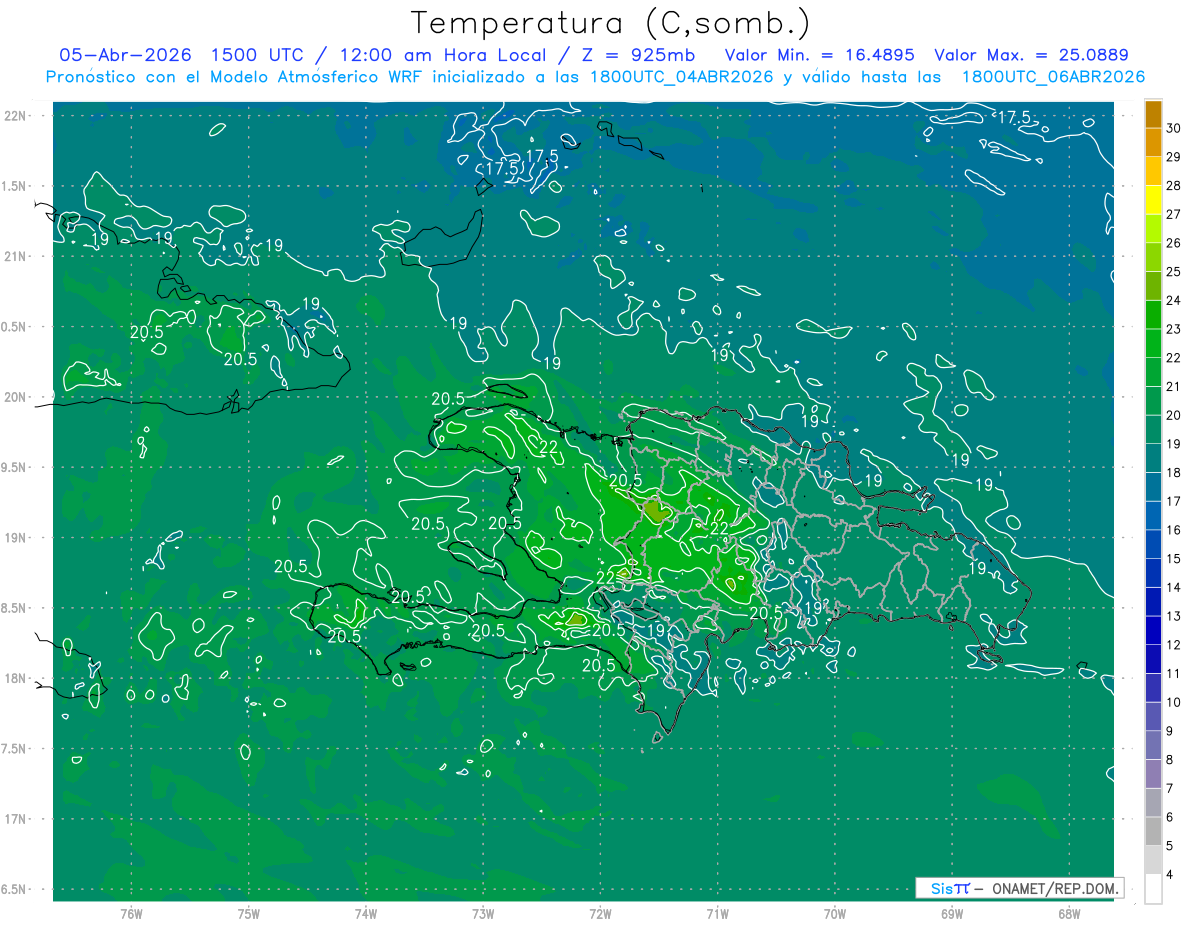Click the Valor Max. = 25.0889 text
1200x927 pixels.
click(x=1031, y=55)
